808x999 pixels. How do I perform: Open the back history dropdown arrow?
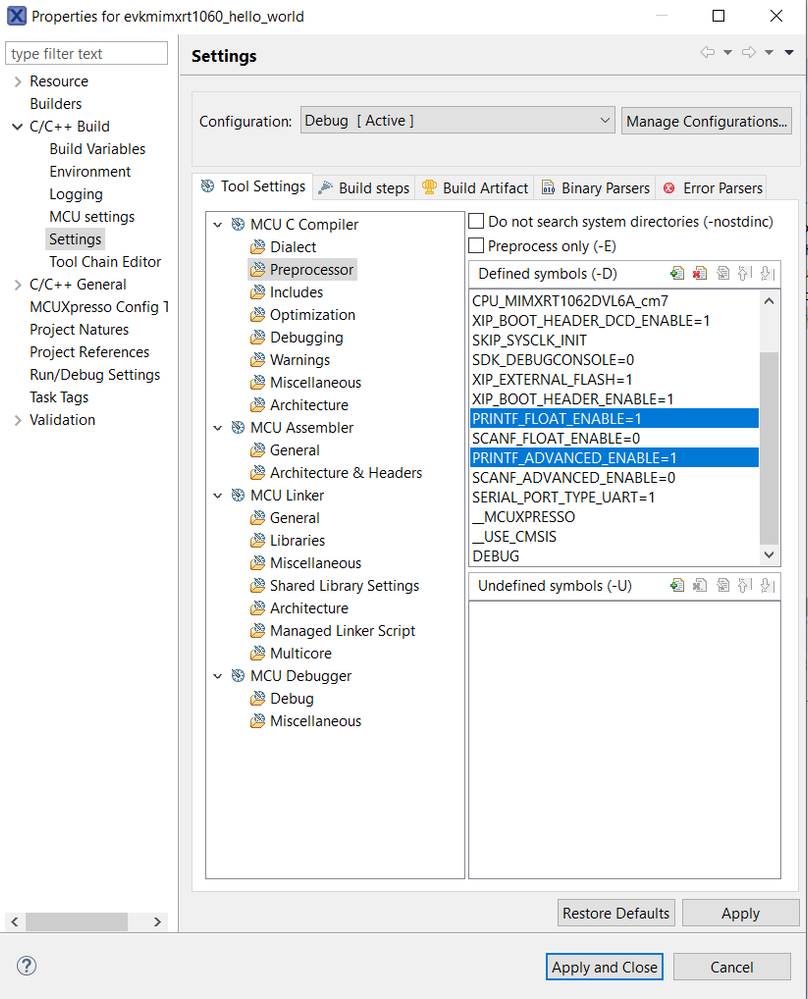coord(728,52)
